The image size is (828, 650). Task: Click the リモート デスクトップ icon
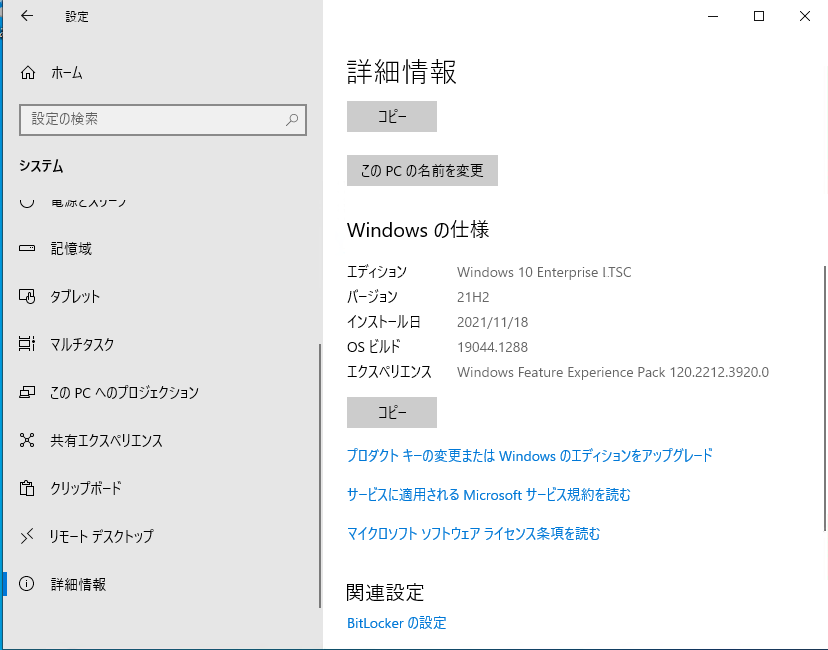pyautogui.click(x=27, y=536)
